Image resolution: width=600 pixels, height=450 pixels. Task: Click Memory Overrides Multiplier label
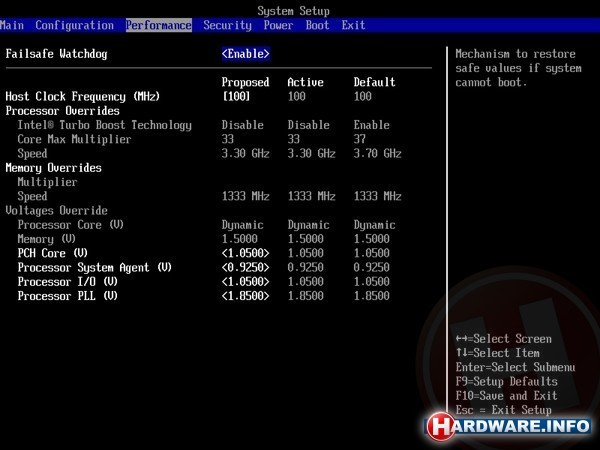tap(47, 182)
